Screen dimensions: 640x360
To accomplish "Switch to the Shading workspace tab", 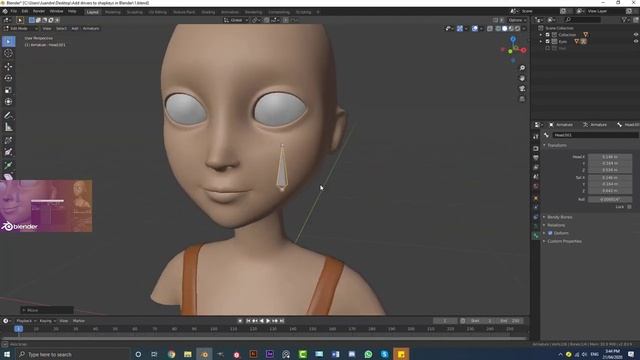I will click(x=208, y=12).
